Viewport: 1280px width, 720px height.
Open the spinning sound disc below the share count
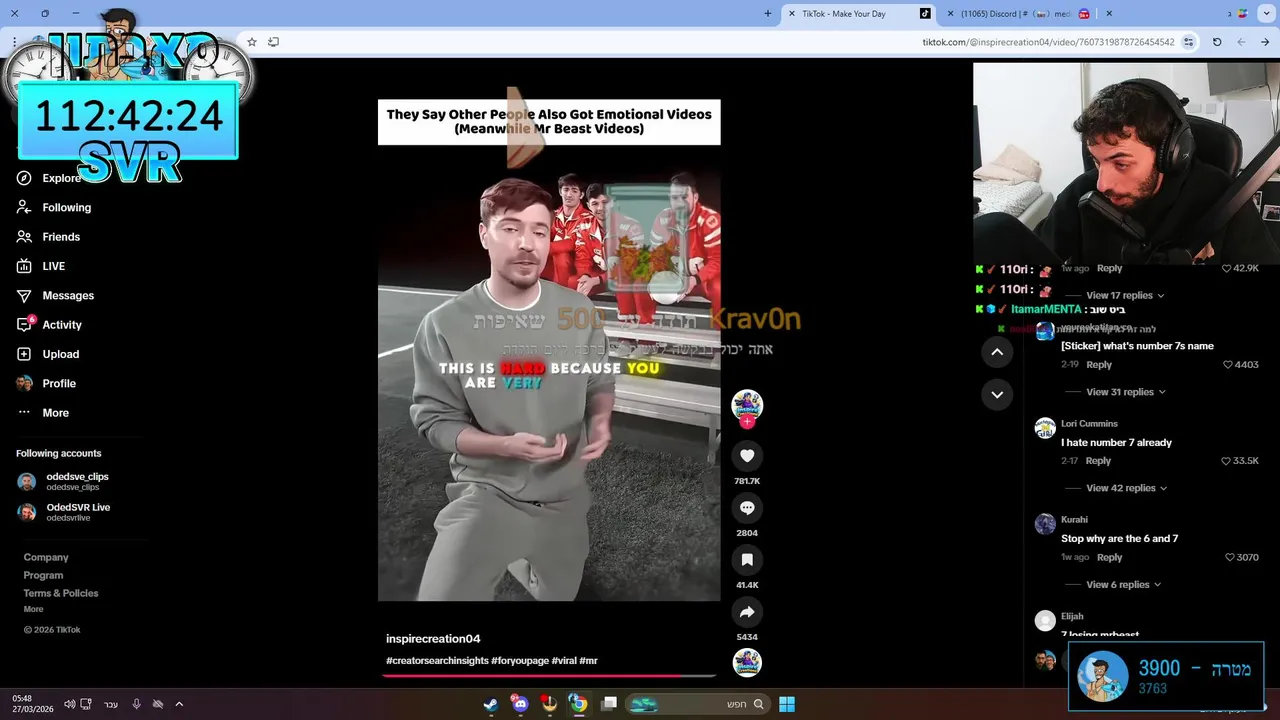click(x=747, y=663)
